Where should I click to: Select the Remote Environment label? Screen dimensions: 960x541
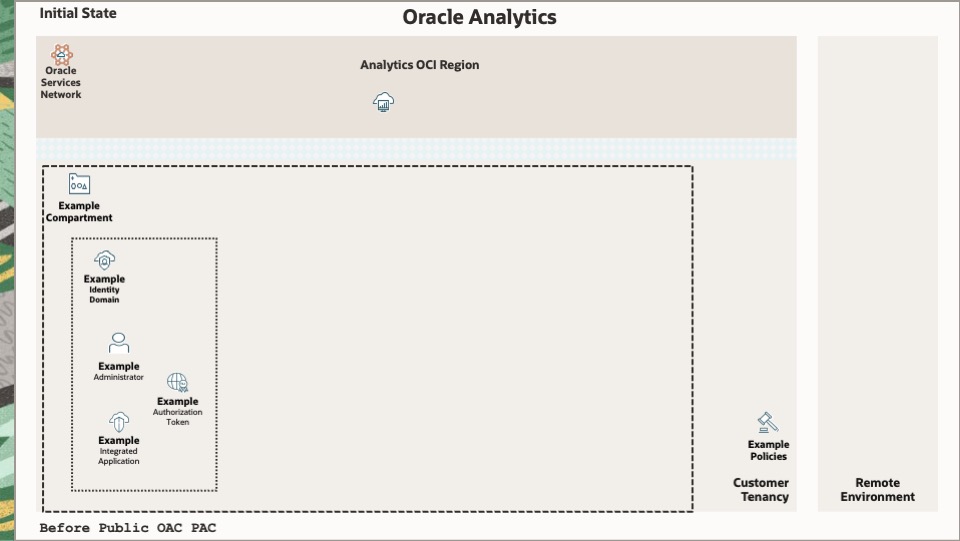(x=877, y=490)
